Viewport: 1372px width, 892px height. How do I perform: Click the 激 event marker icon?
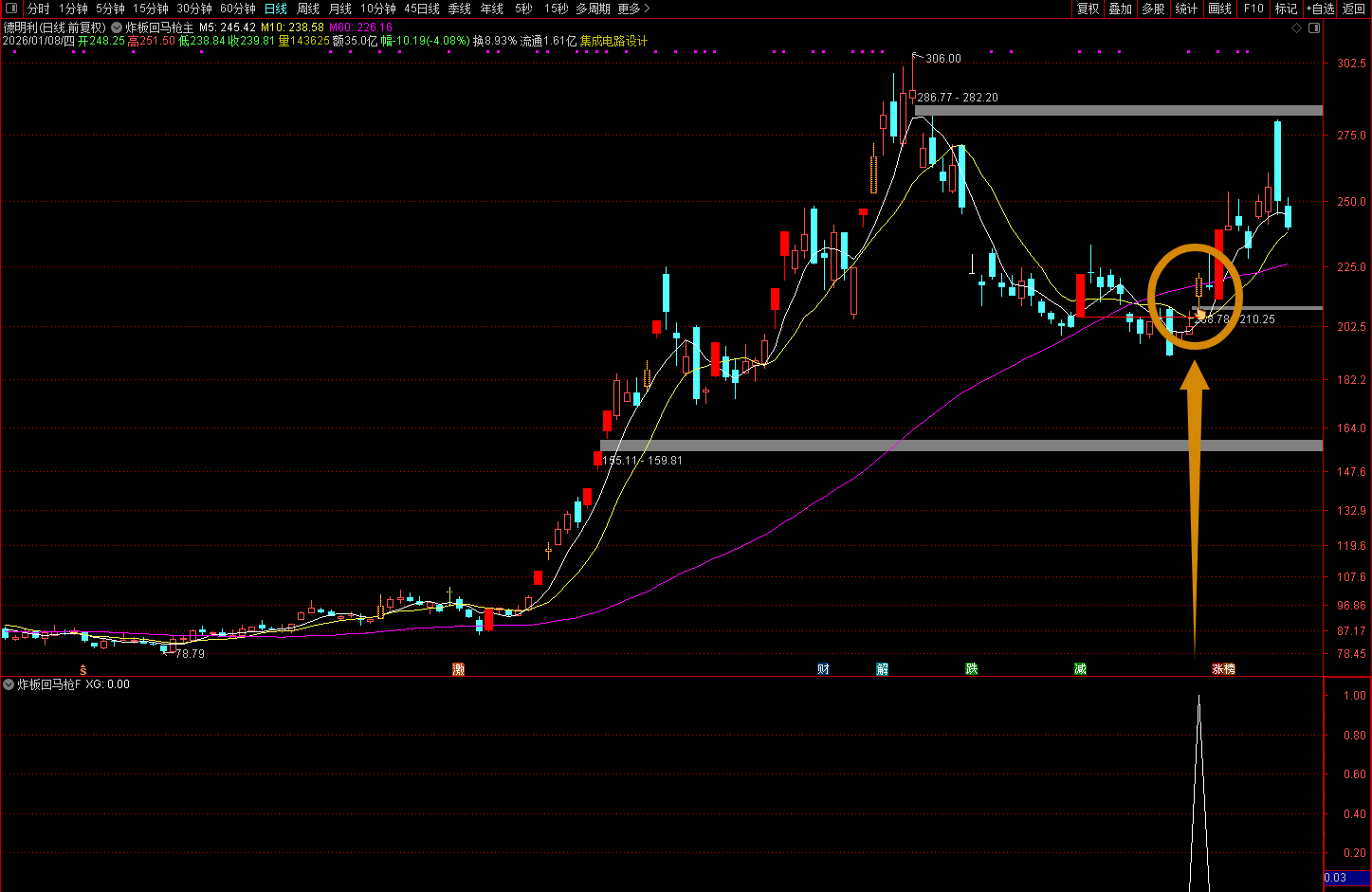(459, 669)
